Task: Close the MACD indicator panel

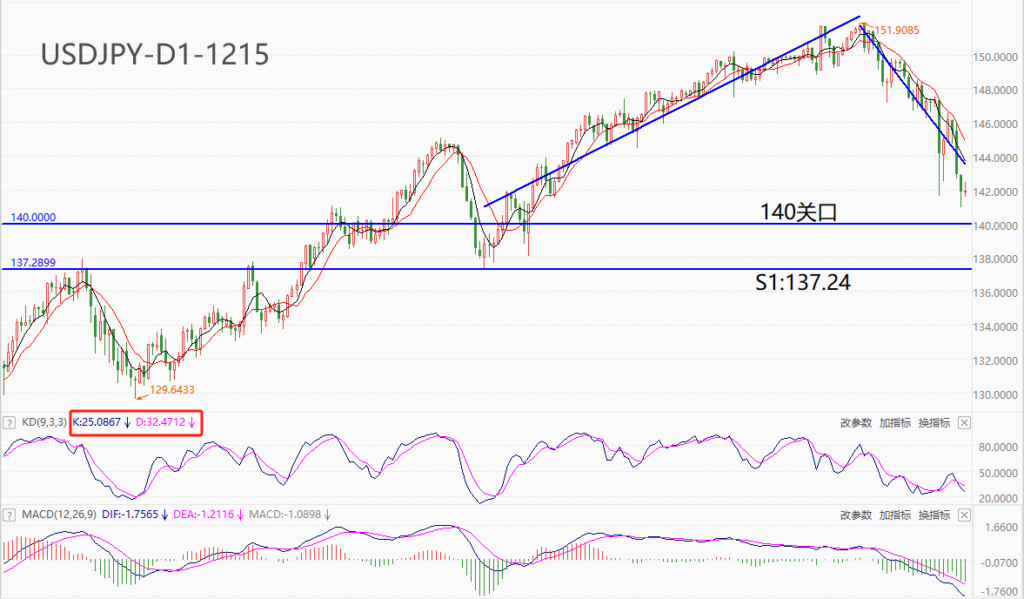Action: (964, 515)
